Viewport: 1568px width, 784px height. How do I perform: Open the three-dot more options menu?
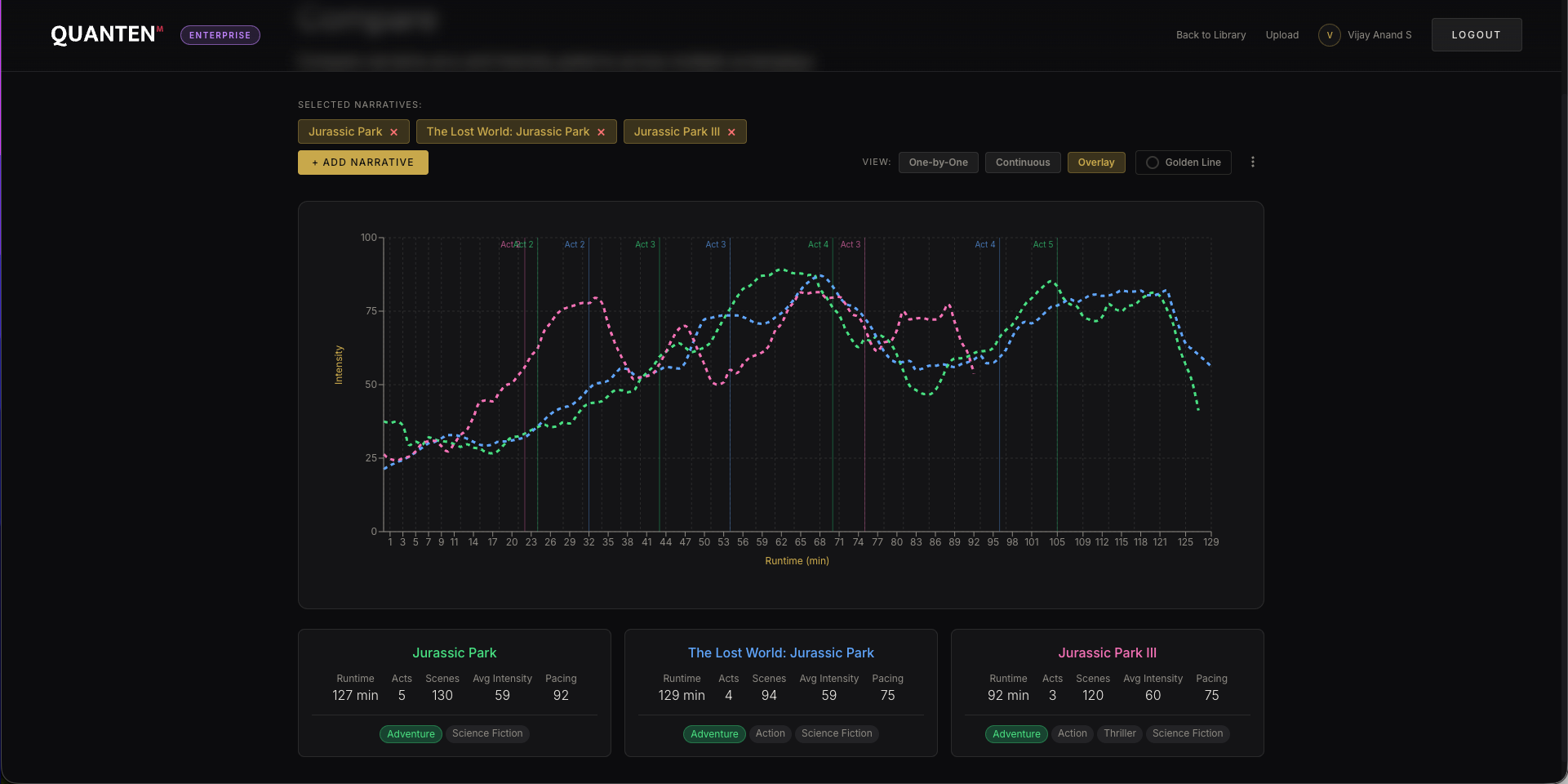(1252, 163)
